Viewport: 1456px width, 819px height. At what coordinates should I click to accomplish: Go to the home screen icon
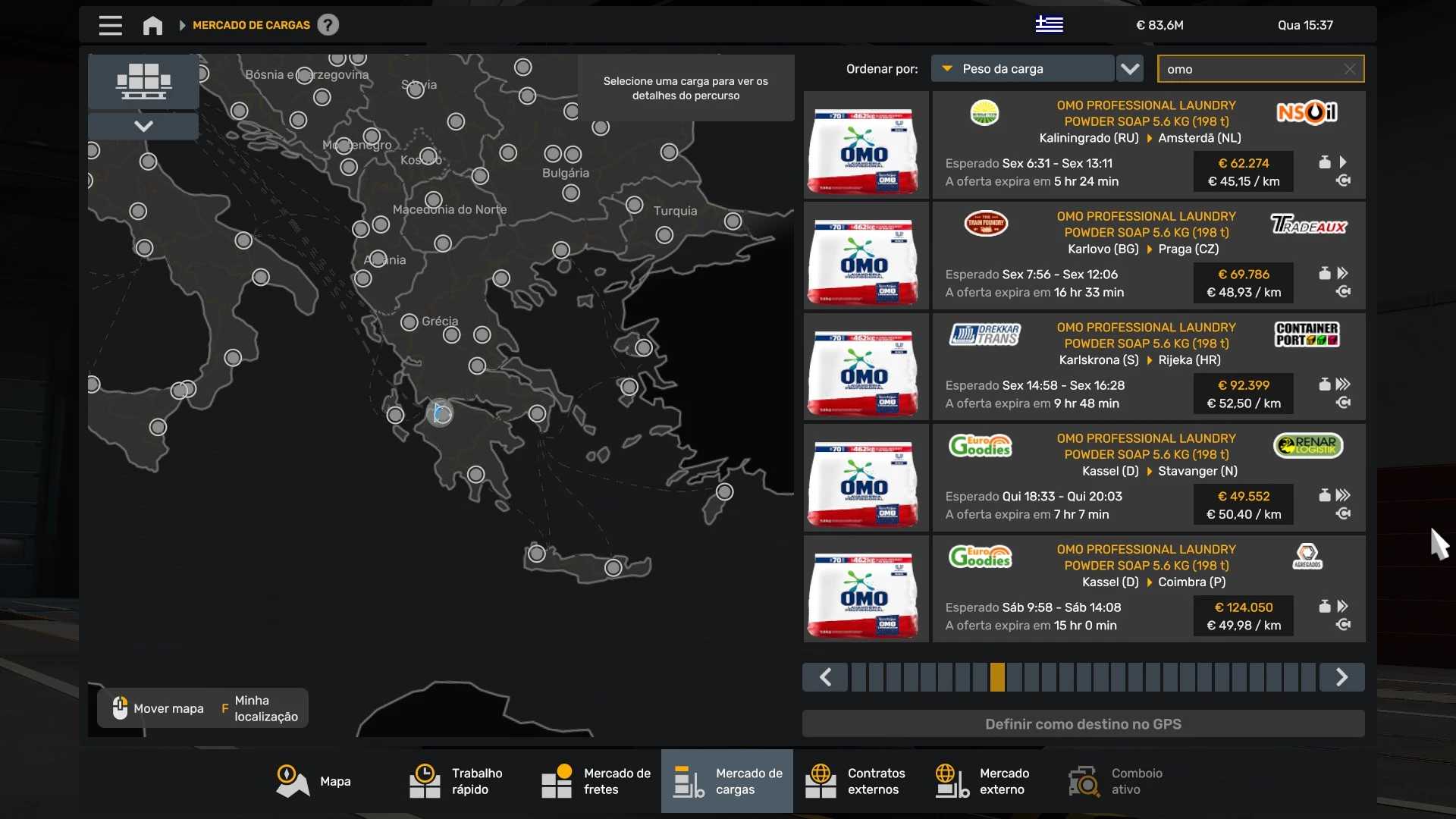(x=152, y=25)
